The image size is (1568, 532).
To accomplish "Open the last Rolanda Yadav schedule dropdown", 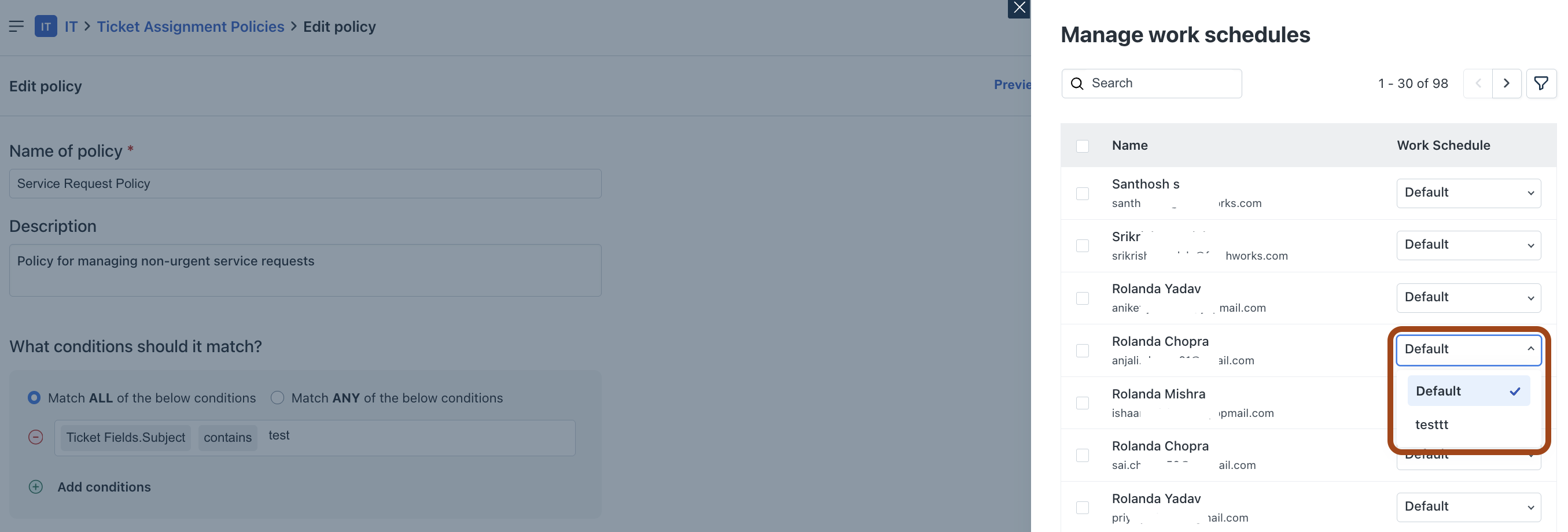I will click(x=1468, y=507).
